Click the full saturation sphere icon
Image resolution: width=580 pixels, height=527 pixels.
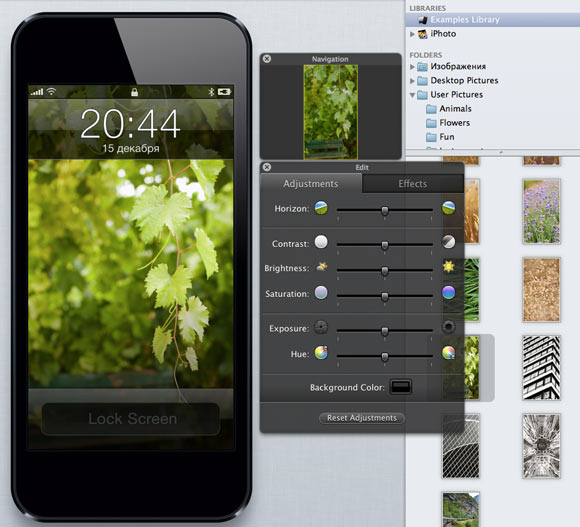[448, 293]
